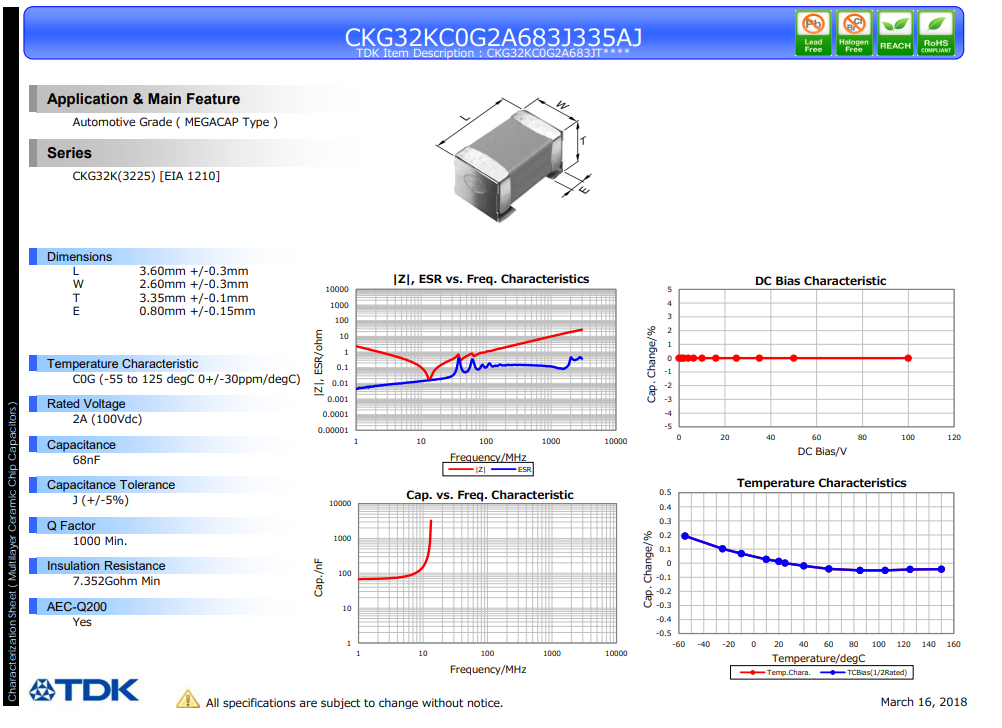Click the Halogen Free badge icon
The height and width of the screenshot is (728, 1002).
click(x=854, y=33)
